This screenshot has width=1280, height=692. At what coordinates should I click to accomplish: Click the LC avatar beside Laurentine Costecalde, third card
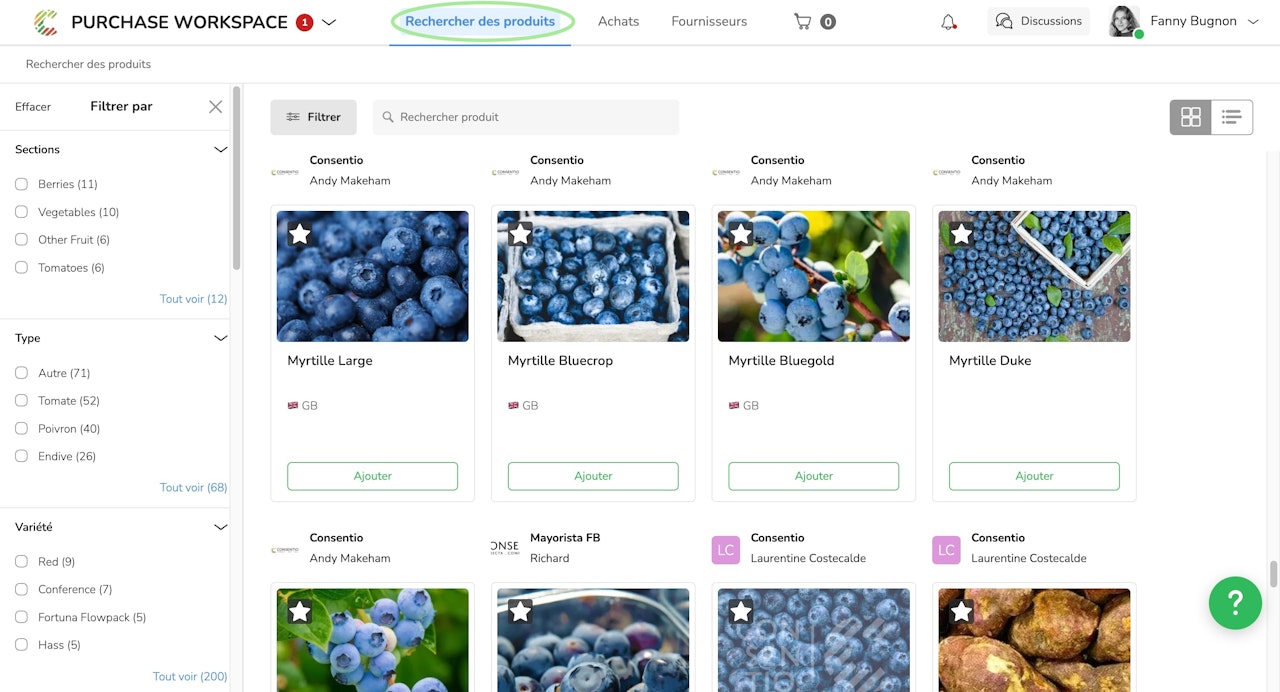pos(726,550)
